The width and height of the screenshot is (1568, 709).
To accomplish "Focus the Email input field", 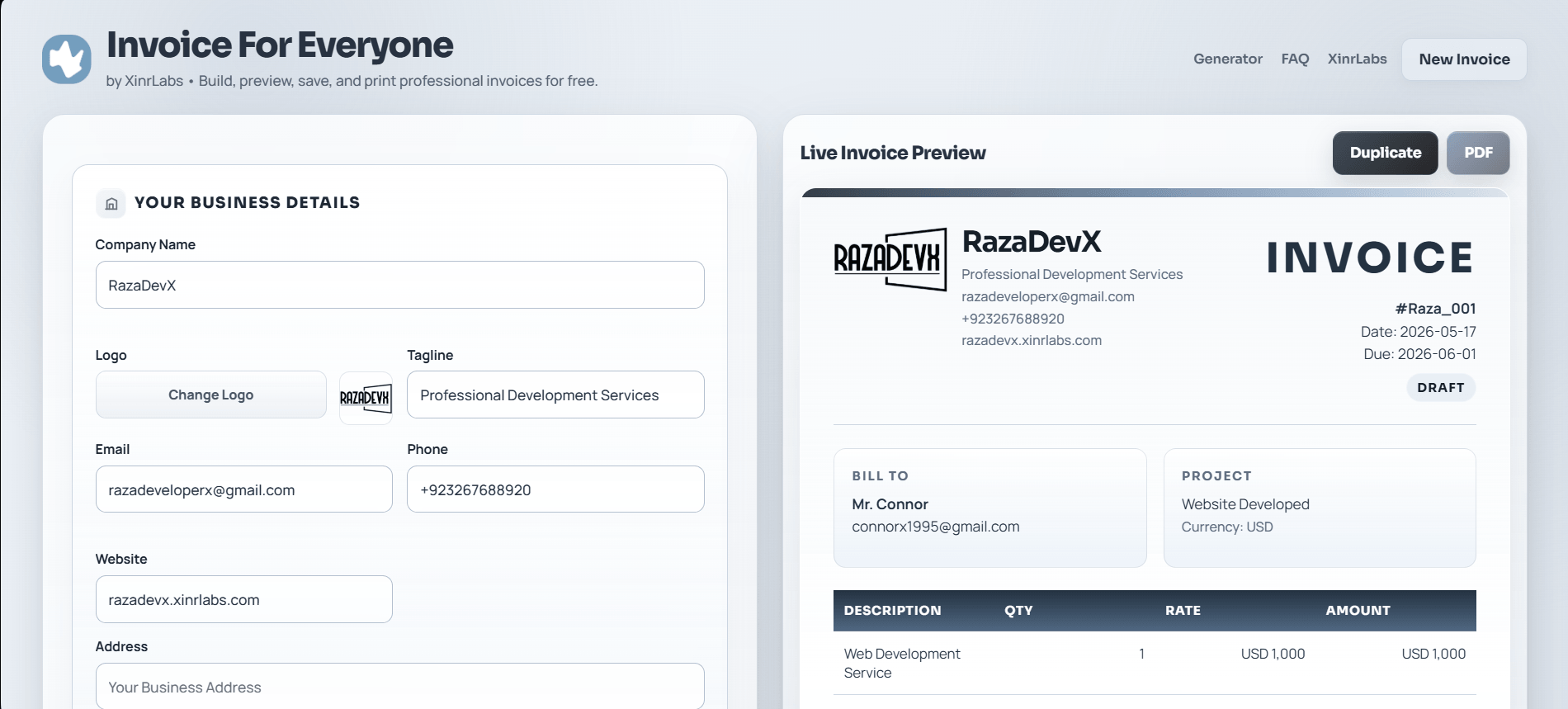I will (x=243, y=489).
